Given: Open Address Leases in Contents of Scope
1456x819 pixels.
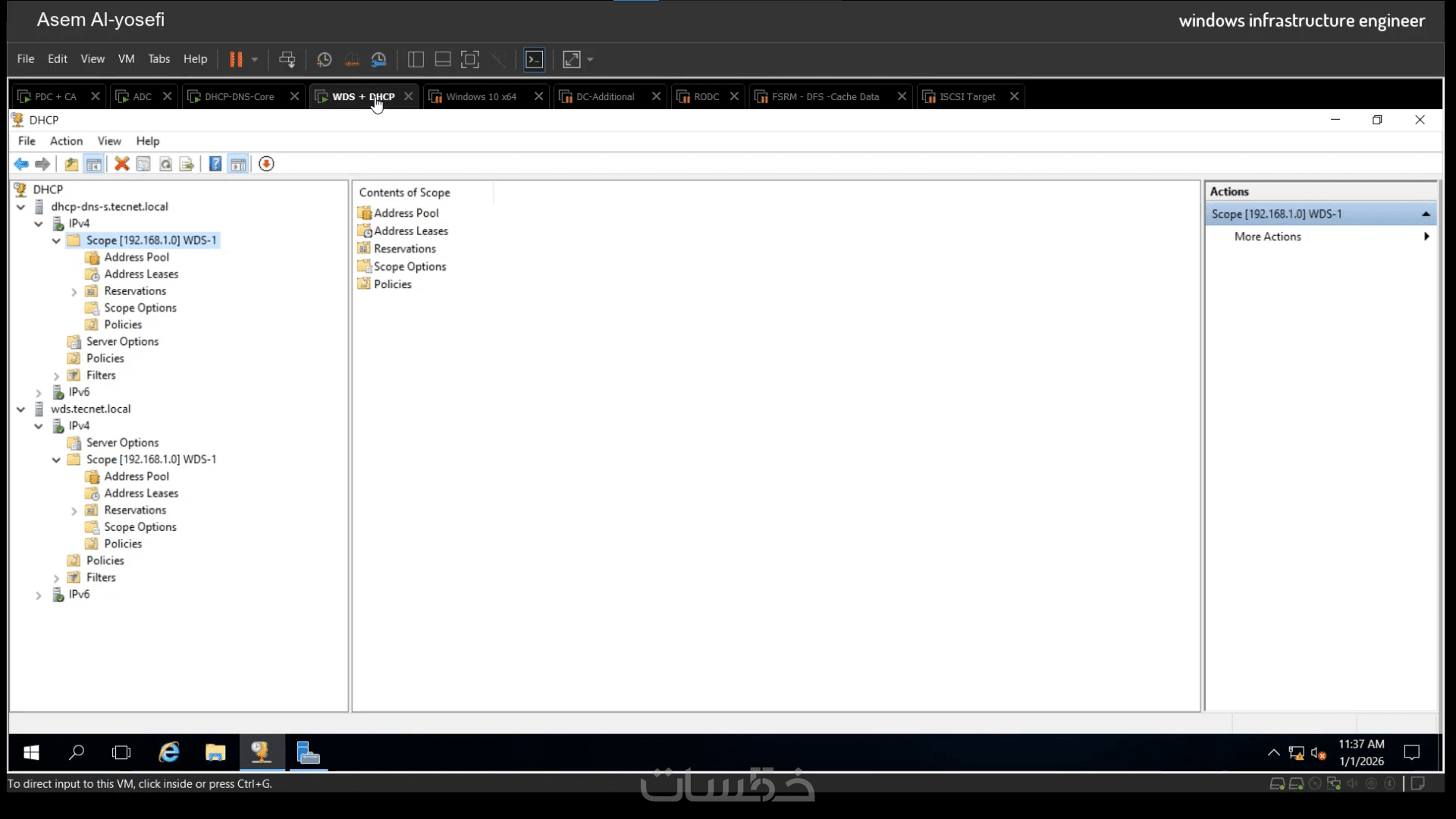Looking at the screenshot, I should point(410,231).
